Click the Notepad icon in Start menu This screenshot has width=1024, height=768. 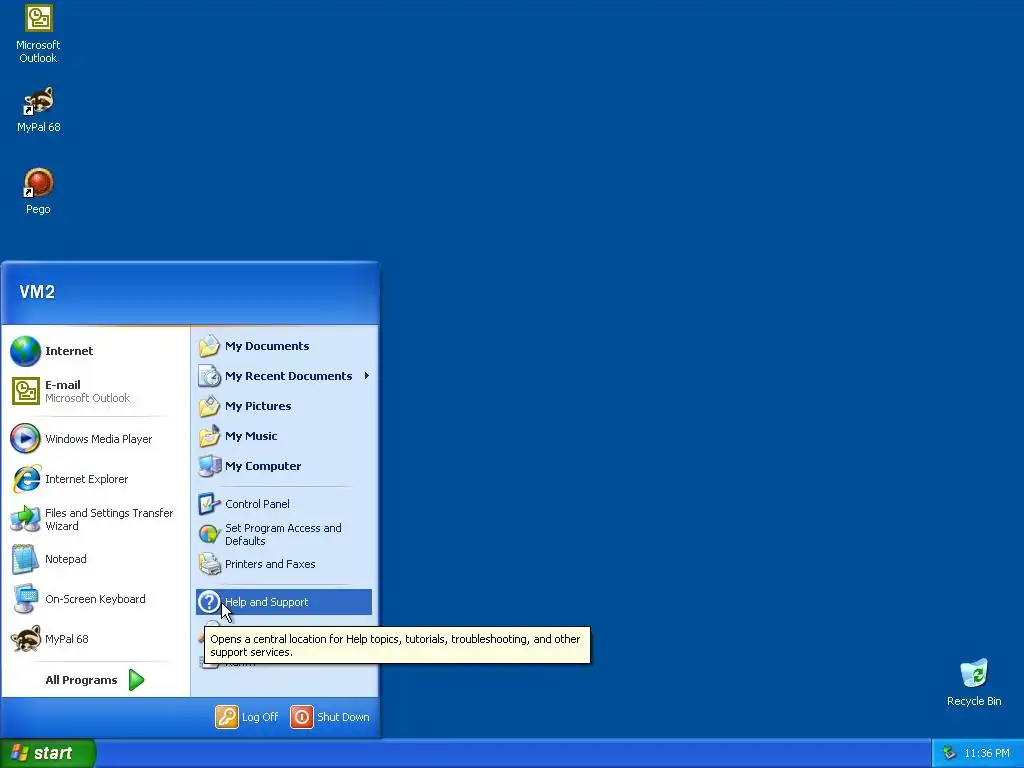[x=25, y=559]
